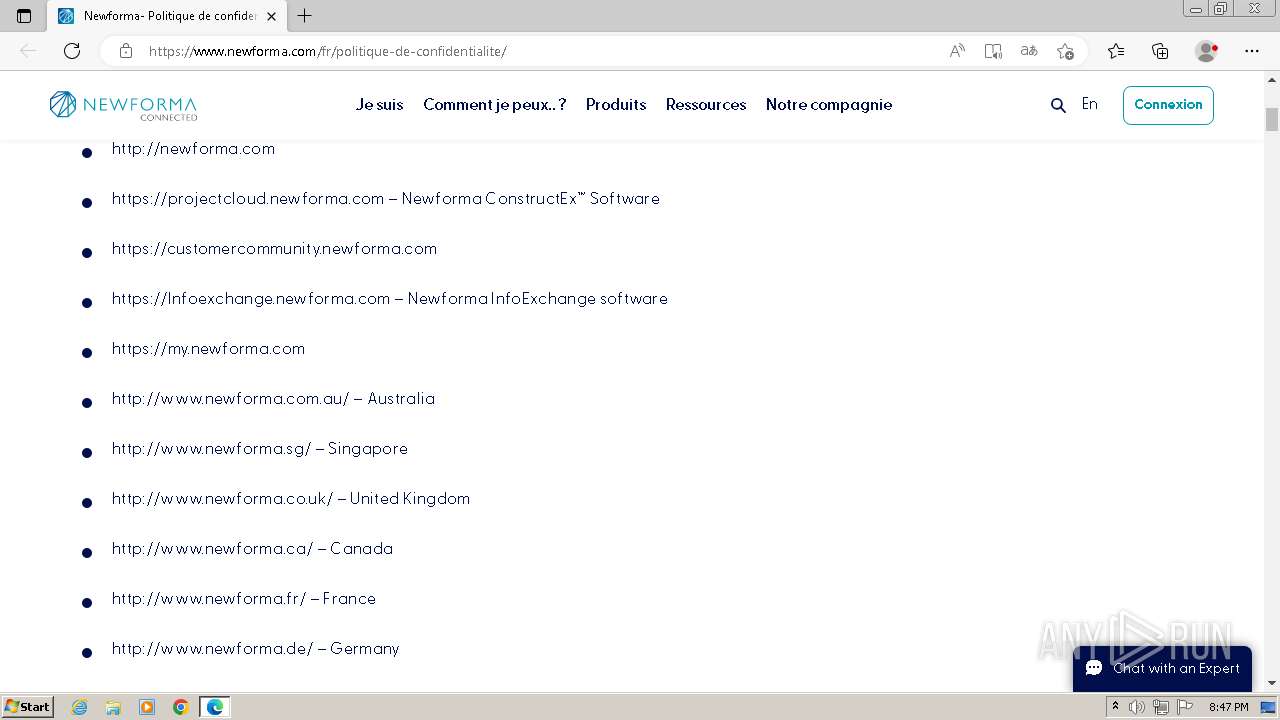Viewport: 1280px width, 720px height.
Task: Click the Windows Start button
Action: point(28,707)
